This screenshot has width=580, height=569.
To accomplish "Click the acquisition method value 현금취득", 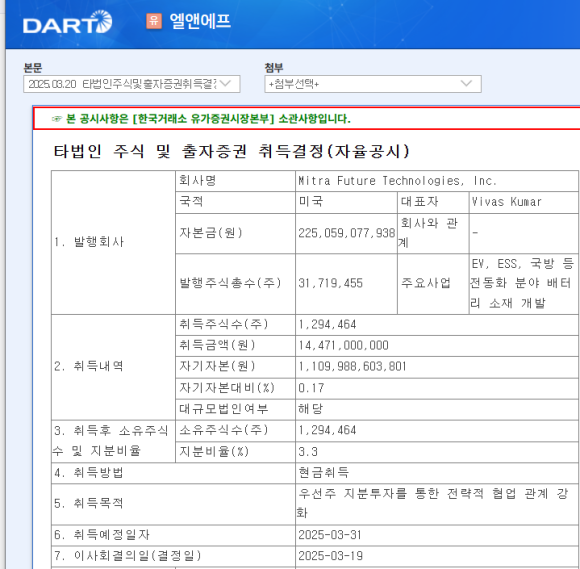I will [x=324, y=473].
